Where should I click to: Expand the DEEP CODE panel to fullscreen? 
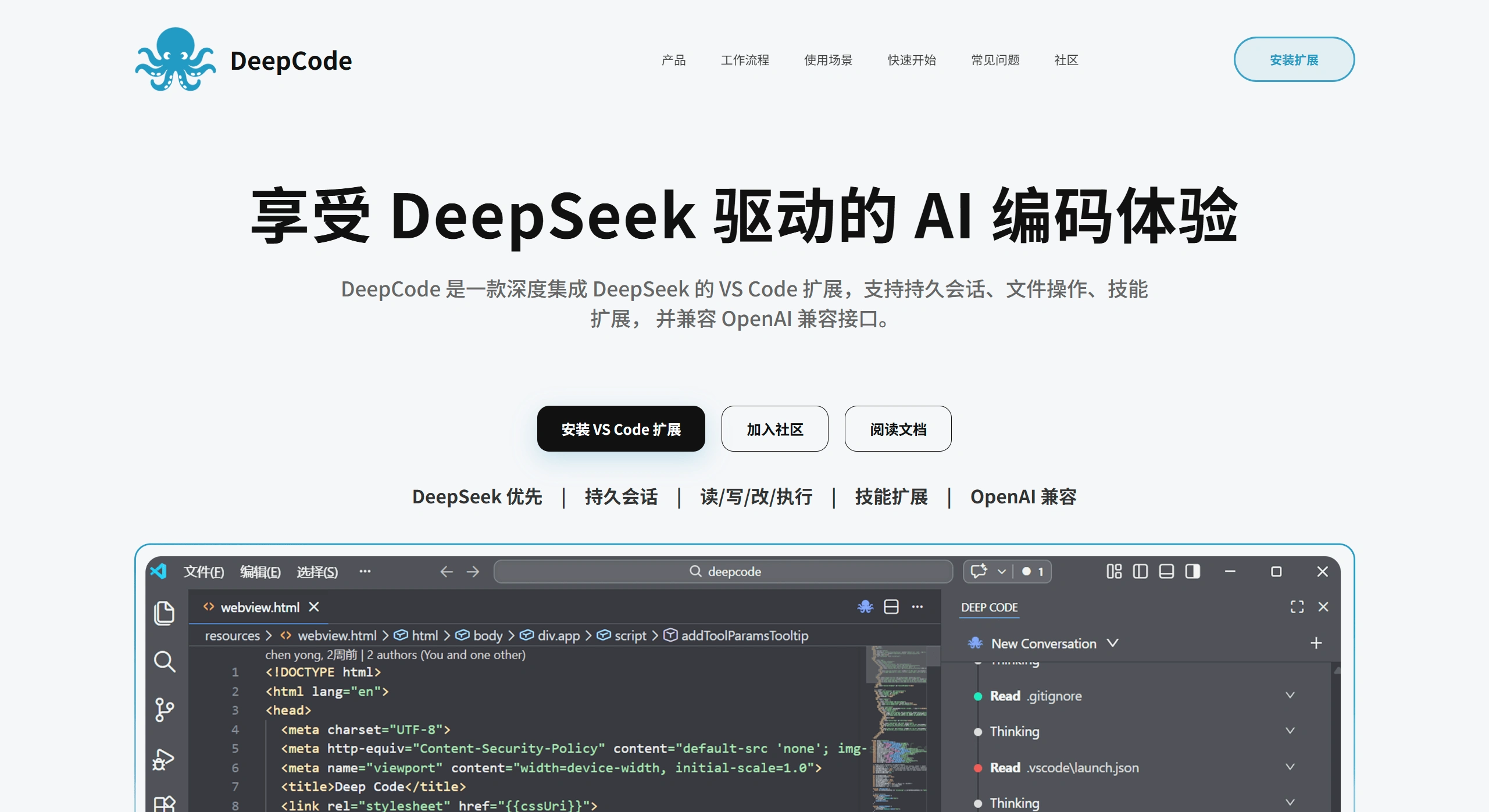point(1297,607)
